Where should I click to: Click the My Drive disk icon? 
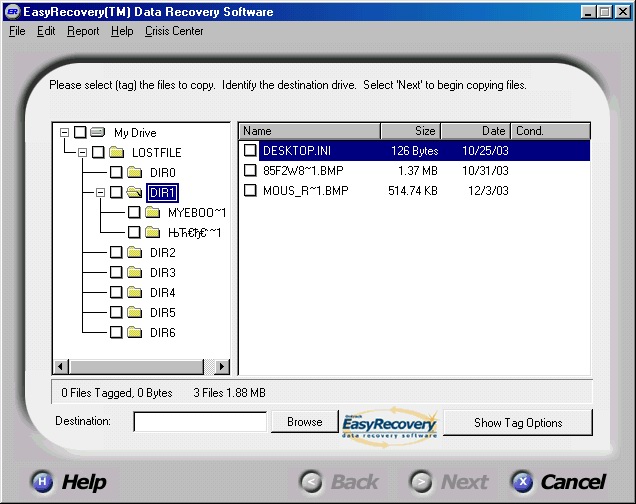point(98,132)
